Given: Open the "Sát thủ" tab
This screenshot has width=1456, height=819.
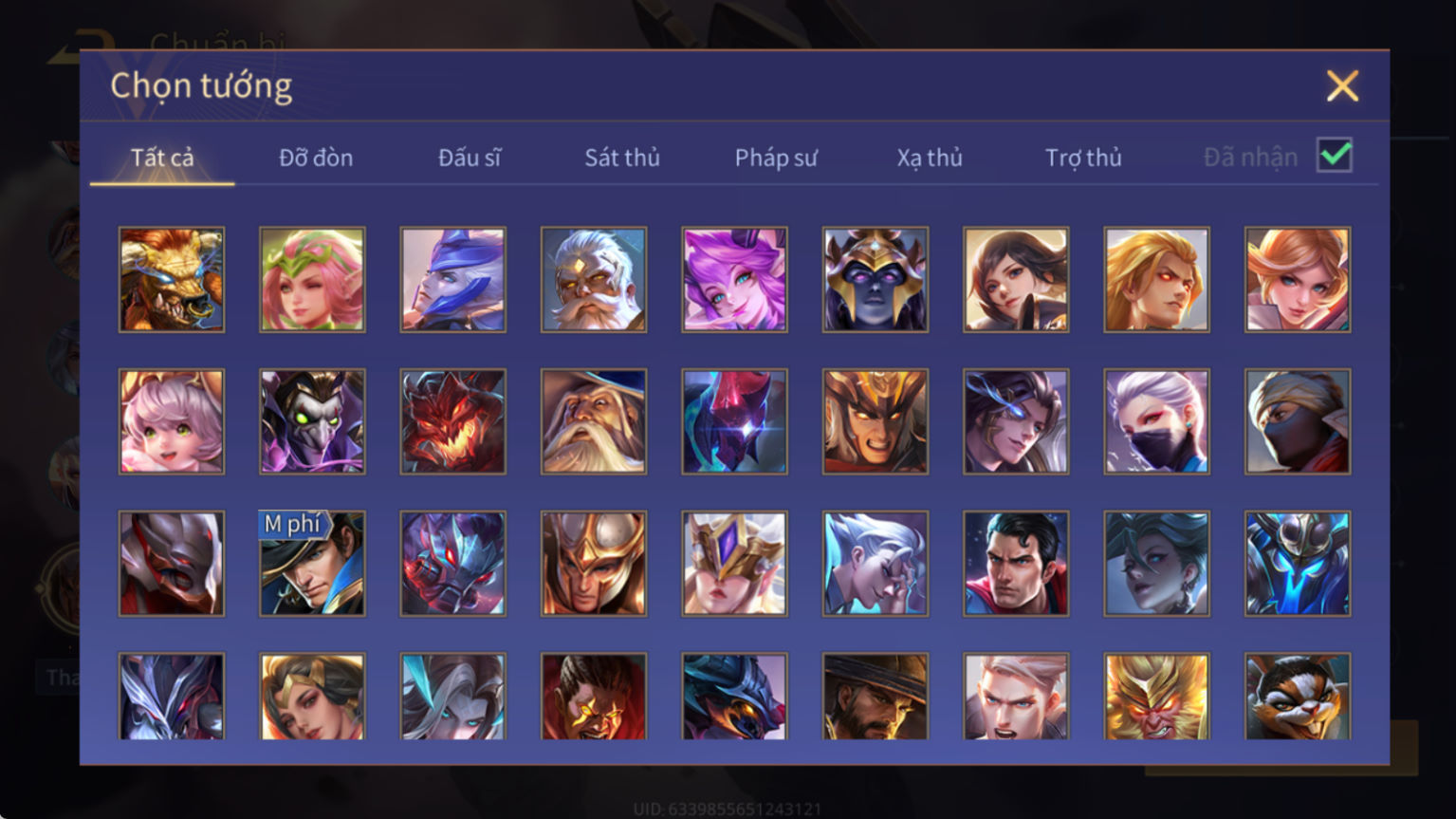Looking at the screenshot, I should pos(622,158).
